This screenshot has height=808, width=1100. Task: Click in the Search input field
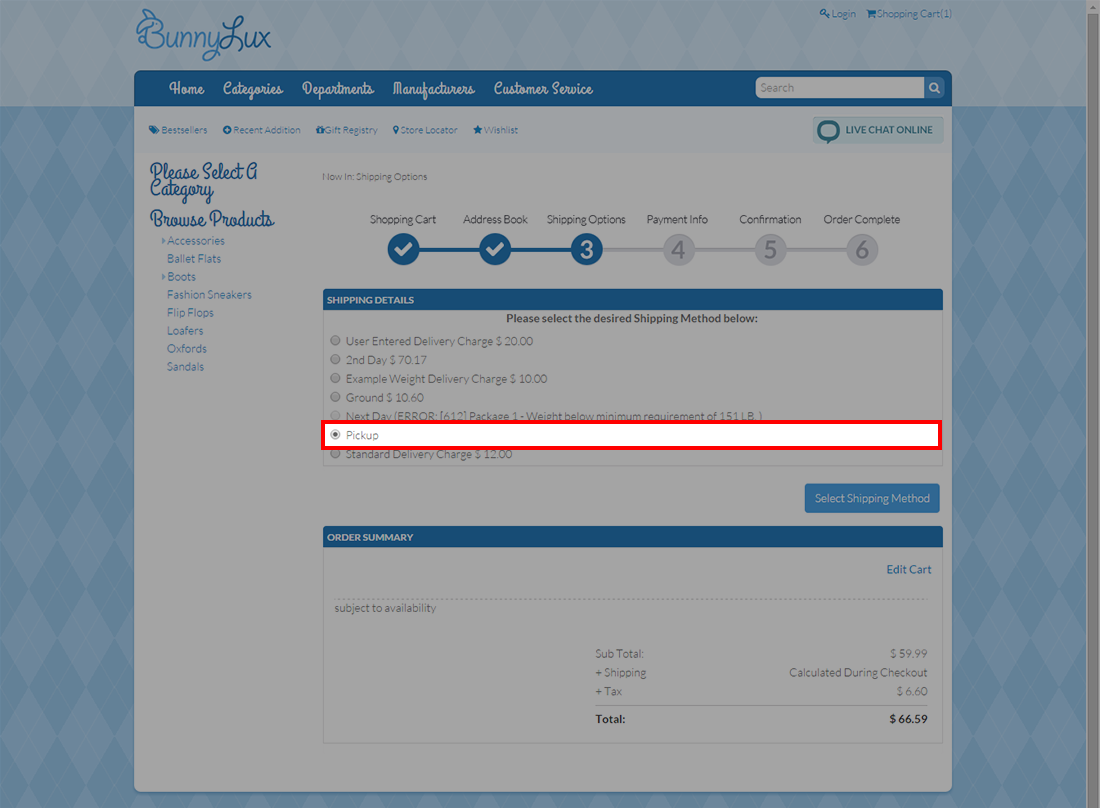(x=840, y=88)
